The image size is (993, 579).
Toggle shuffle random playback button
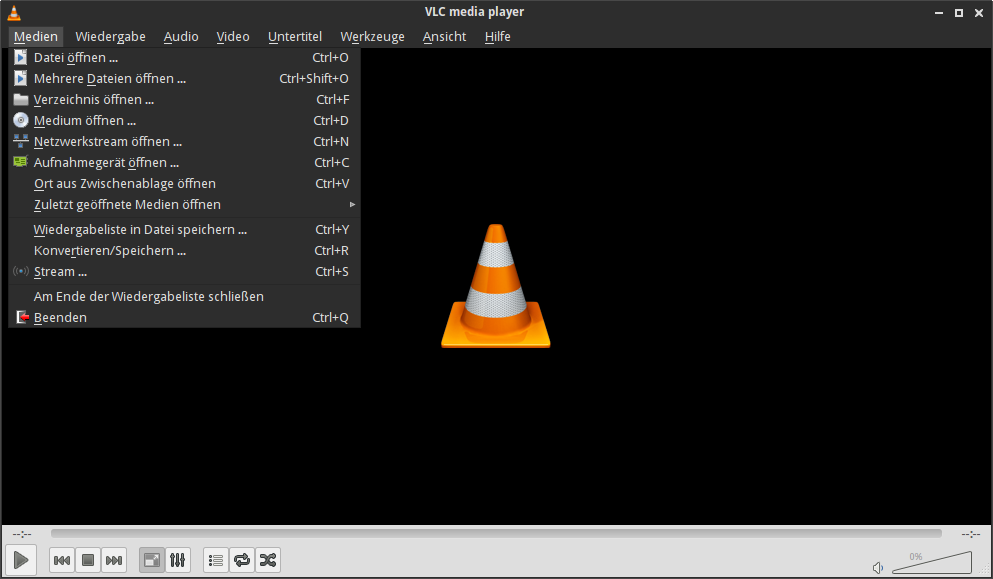268,560
